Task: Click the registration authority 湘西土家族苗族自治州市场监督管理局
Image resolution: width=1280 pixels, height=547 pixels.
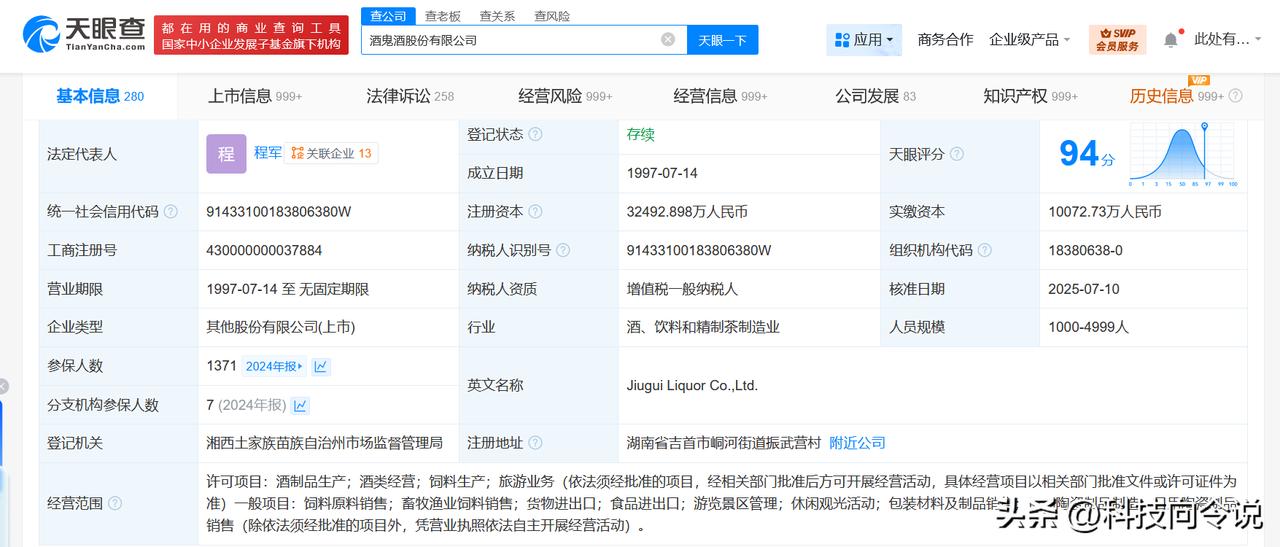Action: pyautogui.click(x=324, y=443)
